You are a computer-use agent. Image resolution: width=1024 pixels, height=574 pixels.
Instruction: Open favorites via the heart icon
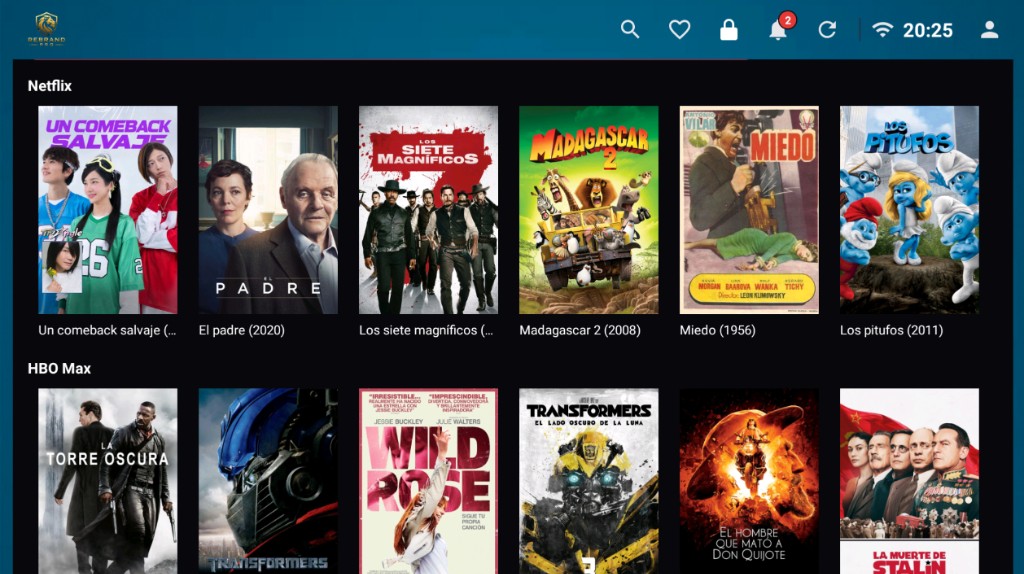679,29
